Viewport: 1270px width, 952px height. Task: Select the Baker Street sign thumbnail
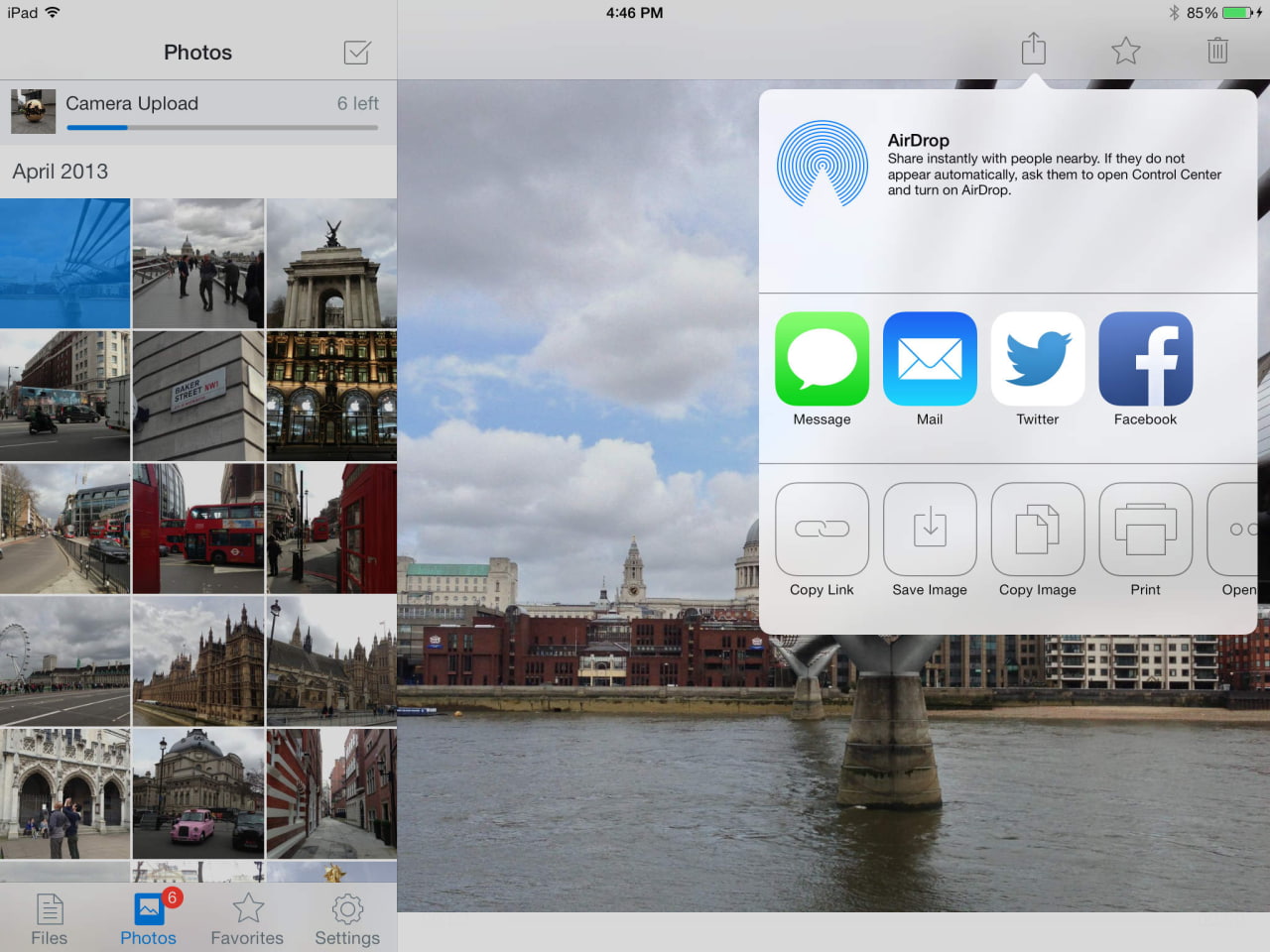point(197,396)
